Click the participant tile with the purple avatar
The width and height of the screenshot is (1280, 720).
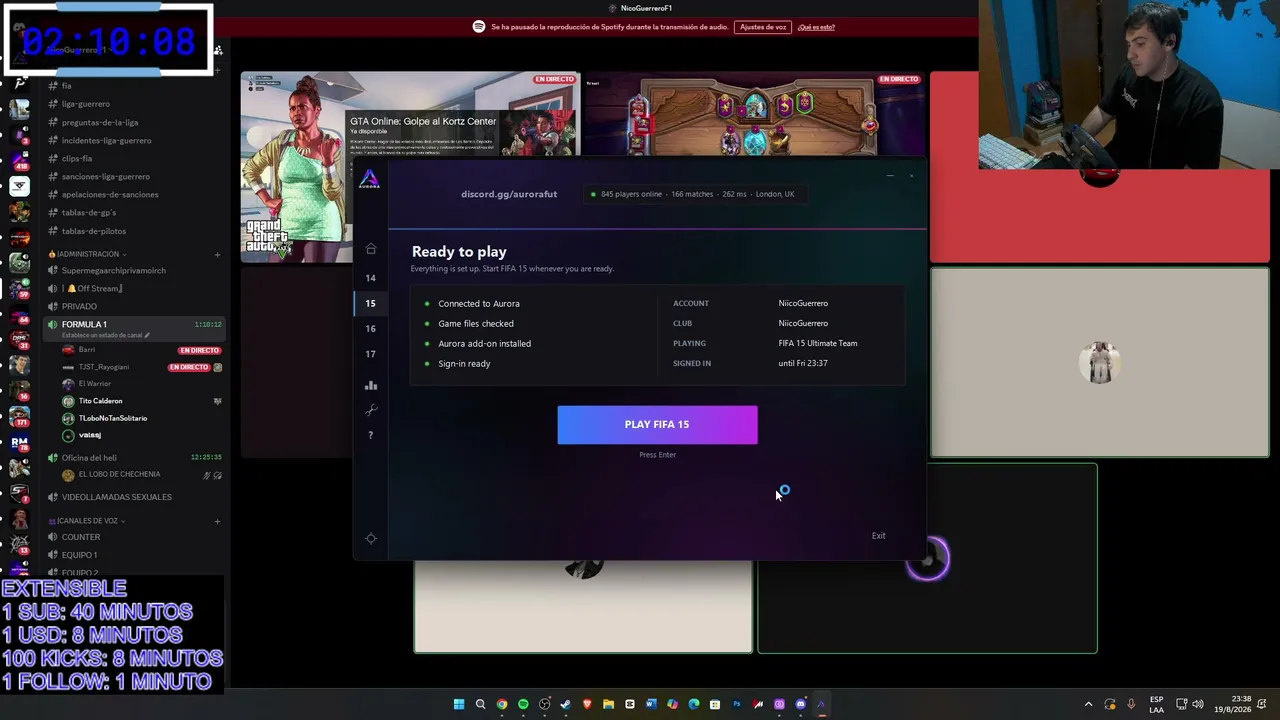tap(927, 558)
